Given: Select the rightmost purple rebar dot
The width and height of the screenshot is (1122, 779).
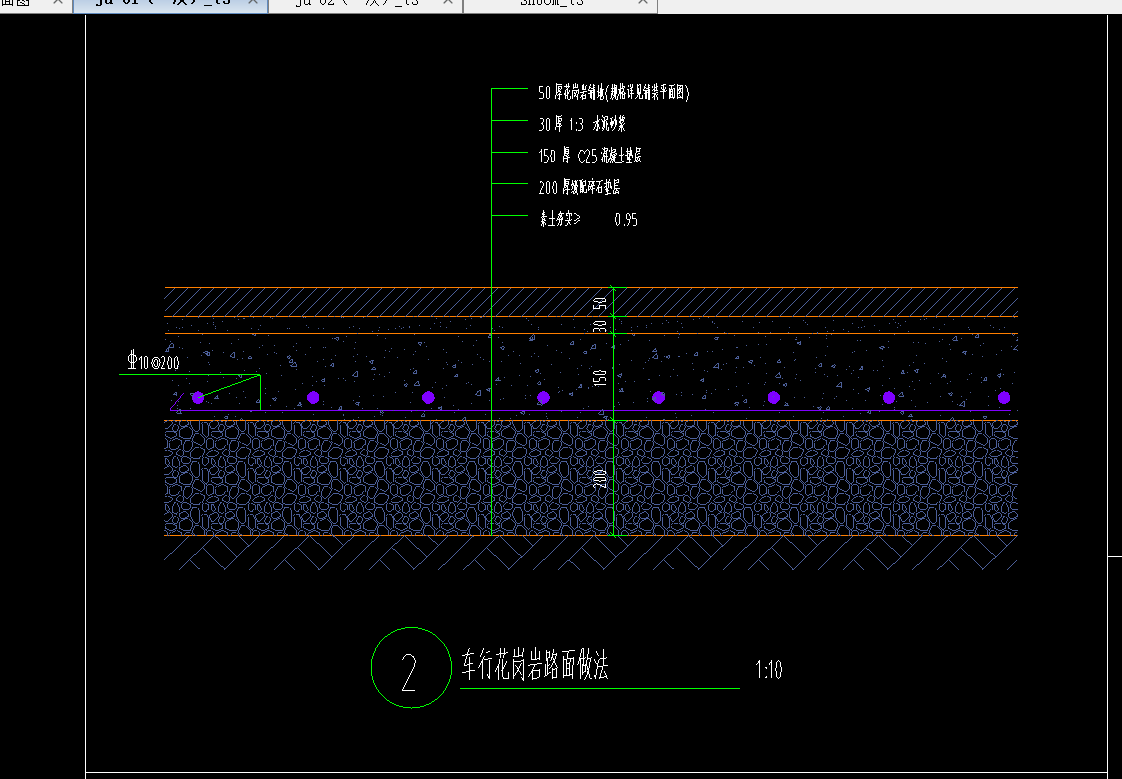Looking at the screenshot, I should [x=1004, y=398].
